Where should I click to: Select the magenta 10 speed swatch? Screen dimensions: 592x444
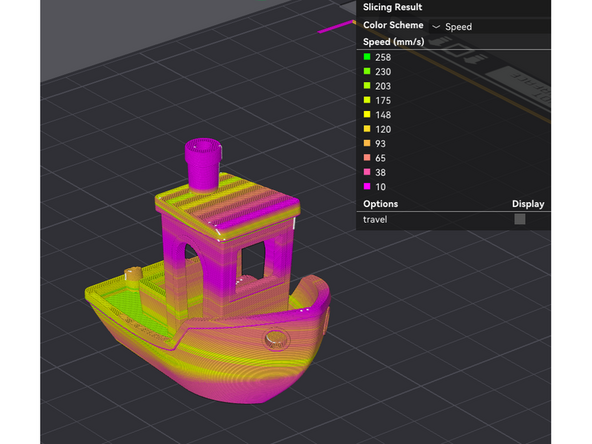[x=367, y=186]
